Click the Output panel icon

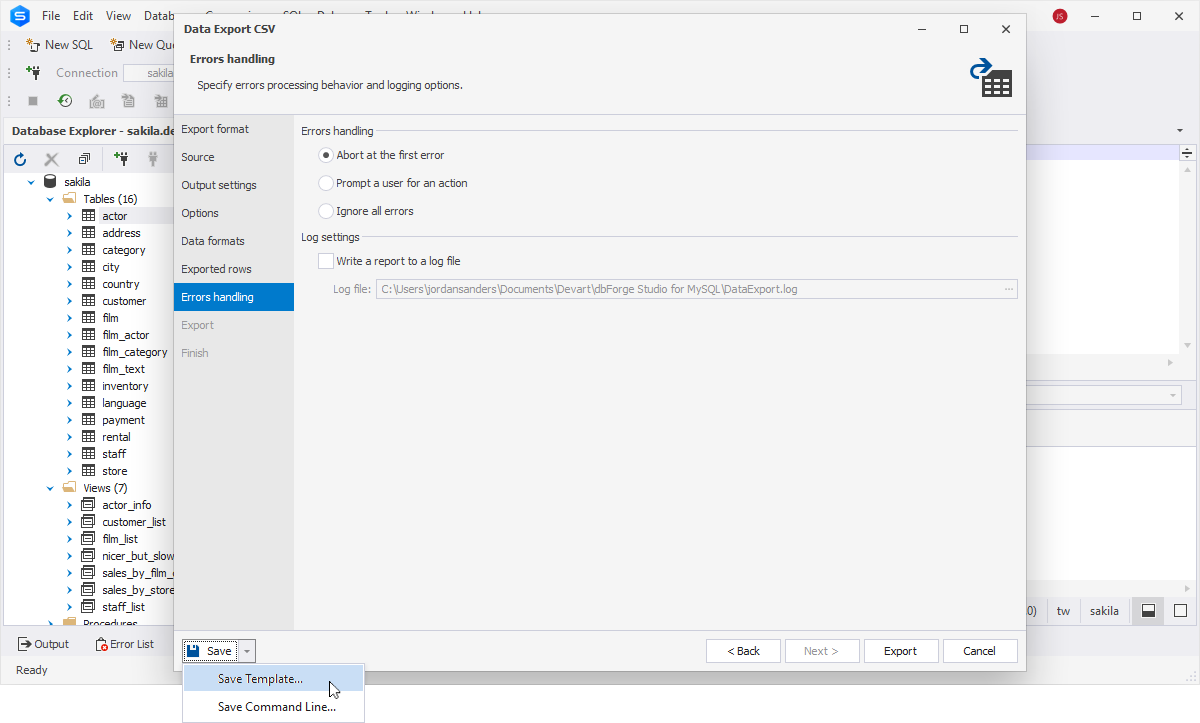[25, 645]
